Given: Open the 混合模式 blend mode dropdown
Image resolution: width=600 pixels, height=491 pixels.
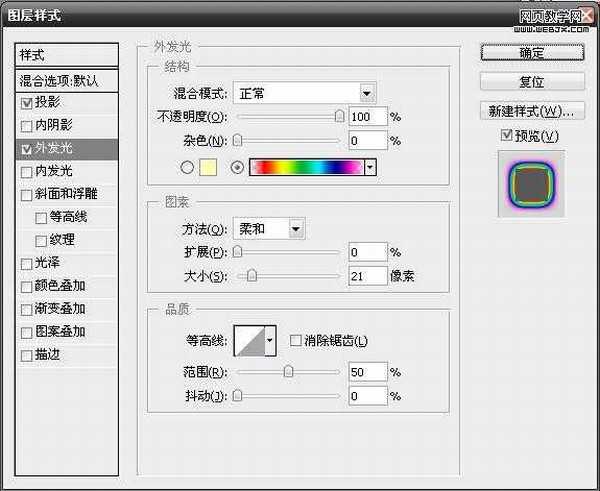Looking at the screenshot, I should click(x=304, y=93).
